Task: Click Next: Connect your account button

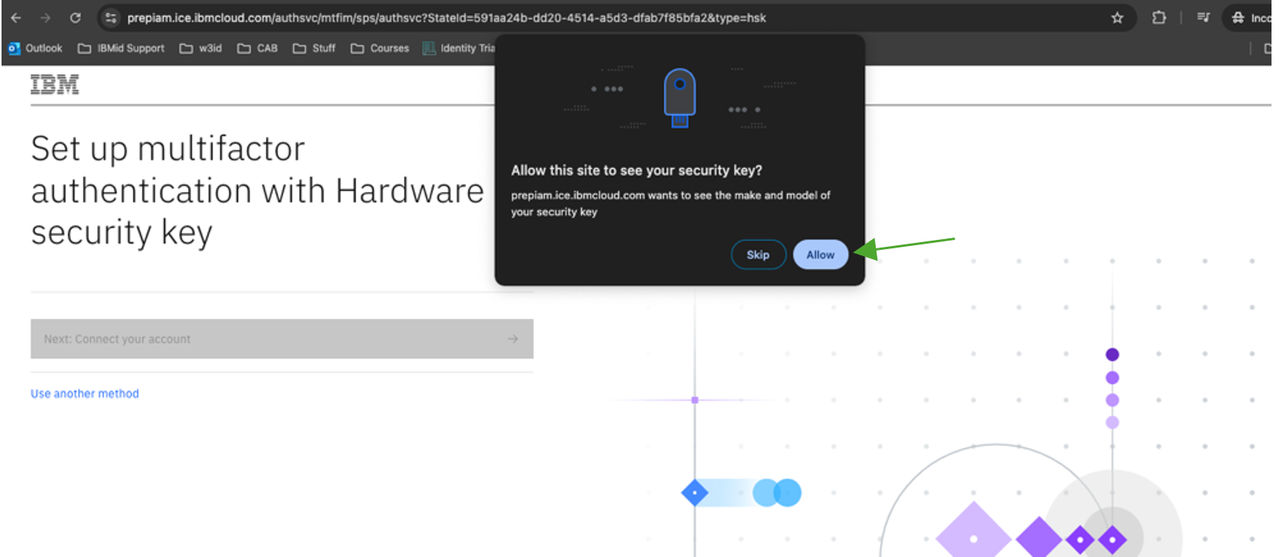Action: click(x=282, y=339)
